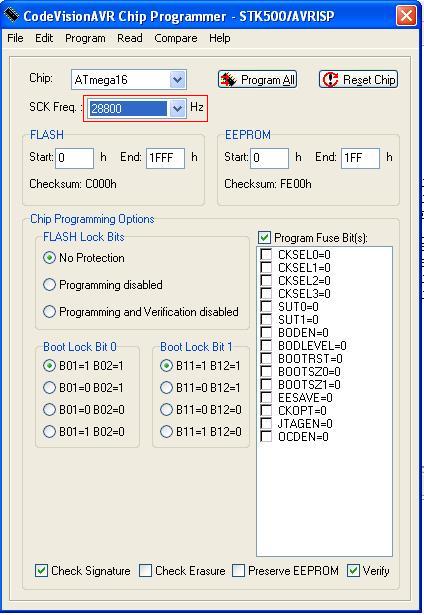This screenshot has height=615, width=424.
Task: Close the Chip Programmer window
Action: click(x=406, y=16)
